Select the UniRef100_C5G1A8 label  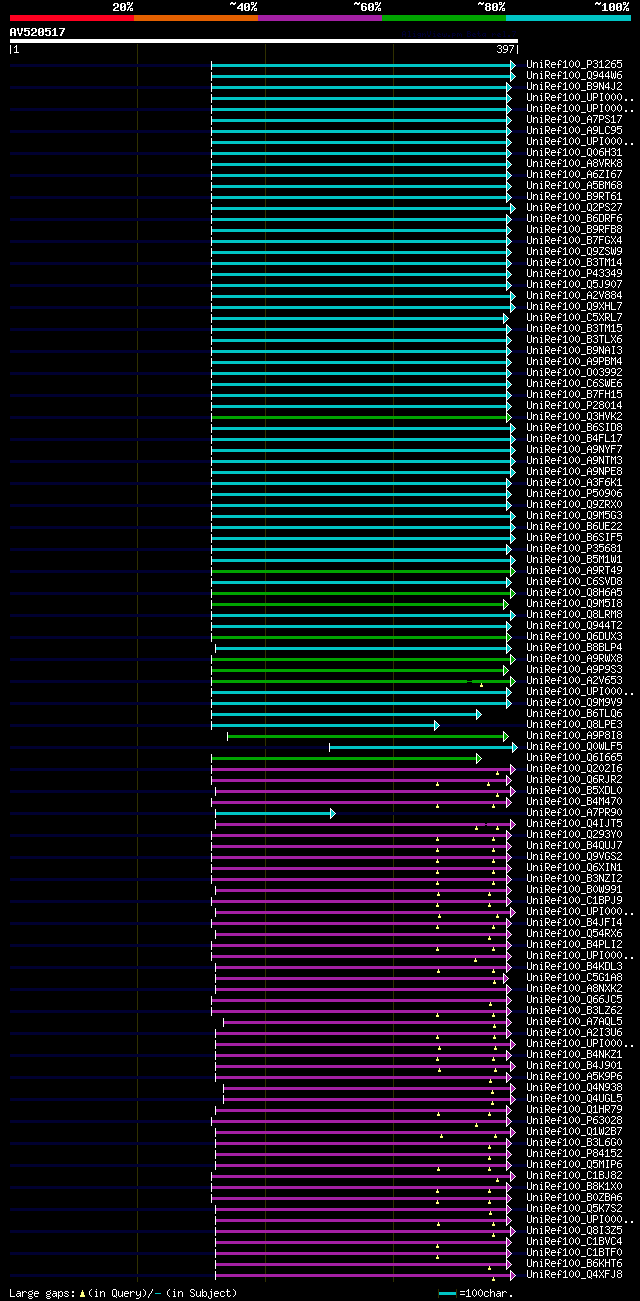click(574, 978)
